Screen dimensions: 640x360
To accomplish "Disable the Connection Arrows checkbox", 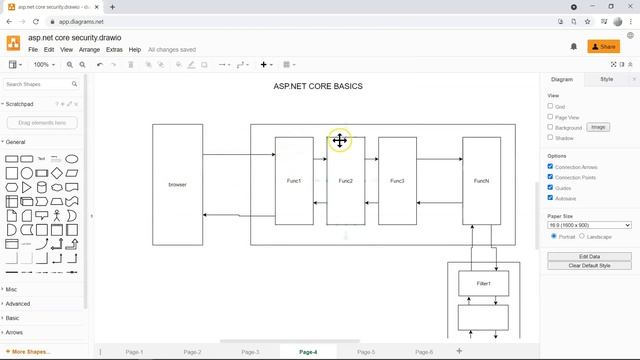I will pos(550,167).
